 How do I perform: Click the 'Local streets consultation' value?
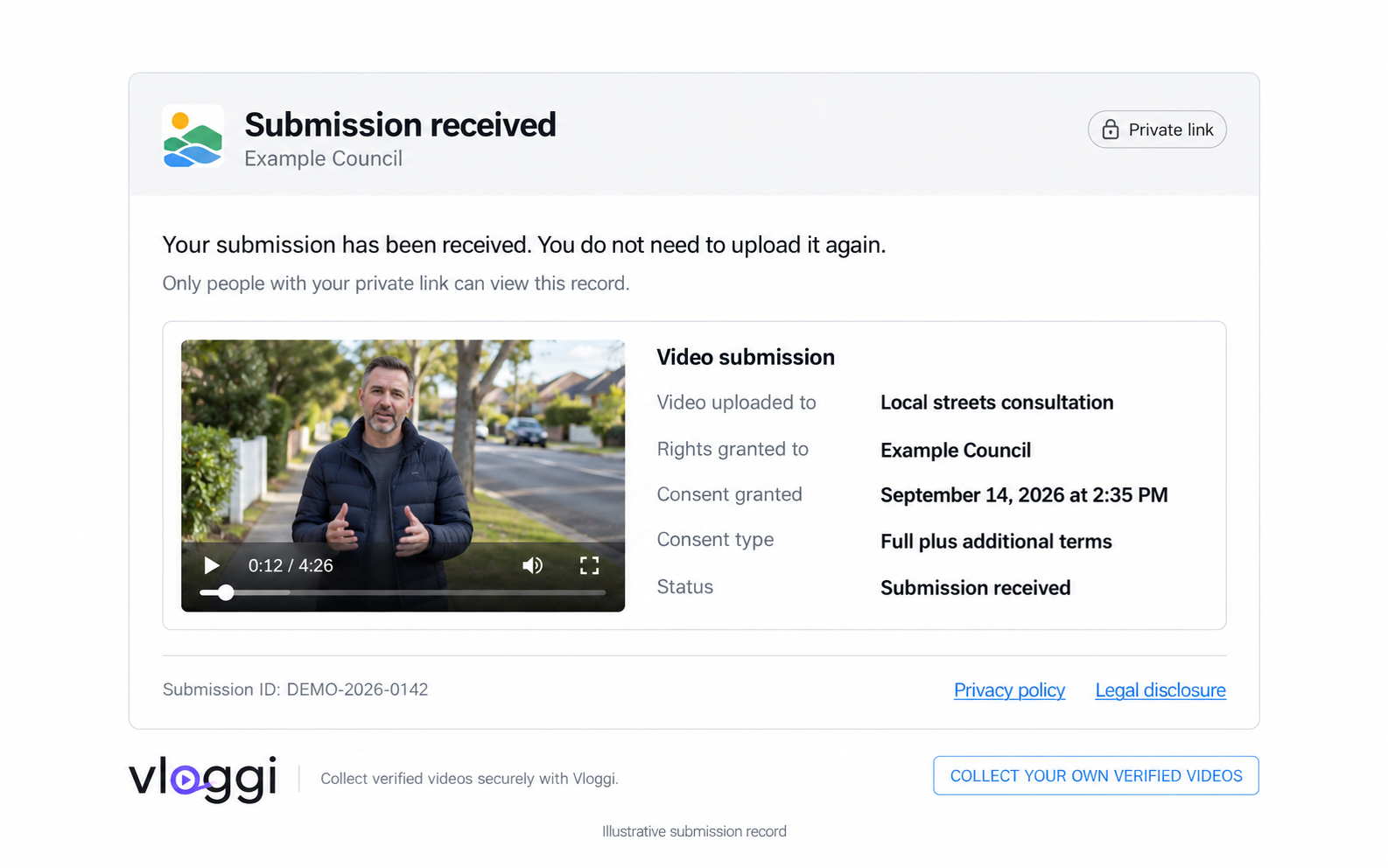pyautogui.click(x=997, y=402)
